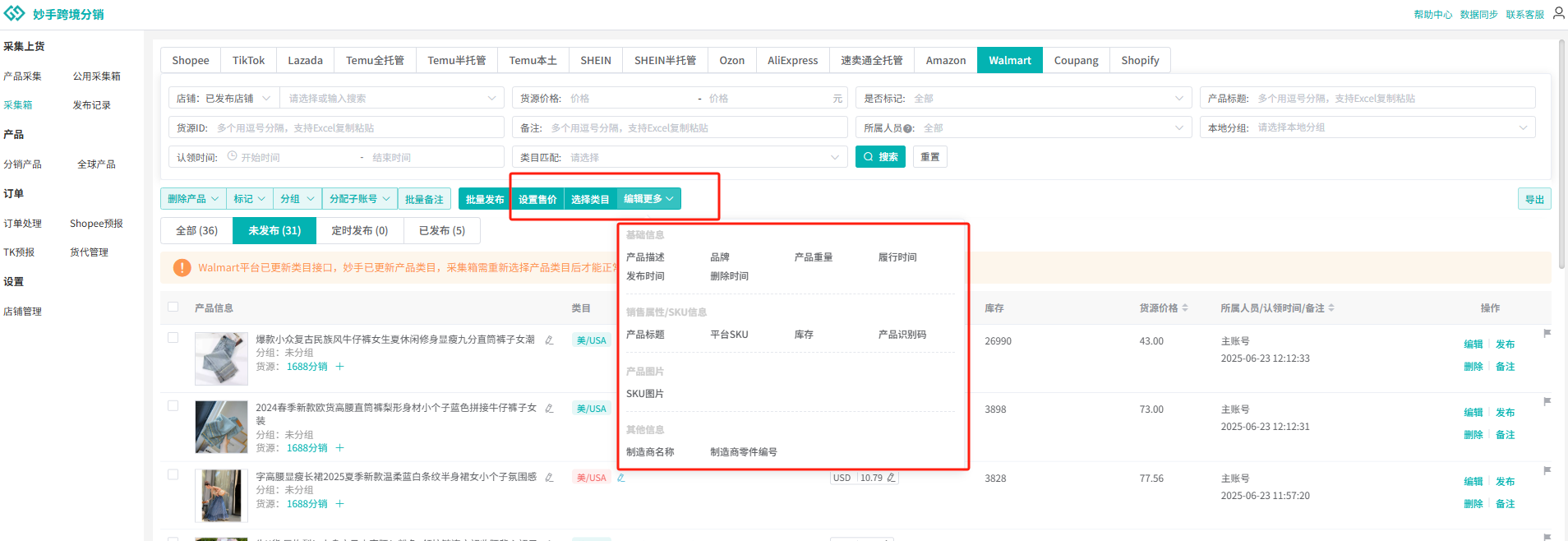This screenshot has height=541, width=1568.
Task: Switch to the Shopee platform tab
Action: (191, 60)
